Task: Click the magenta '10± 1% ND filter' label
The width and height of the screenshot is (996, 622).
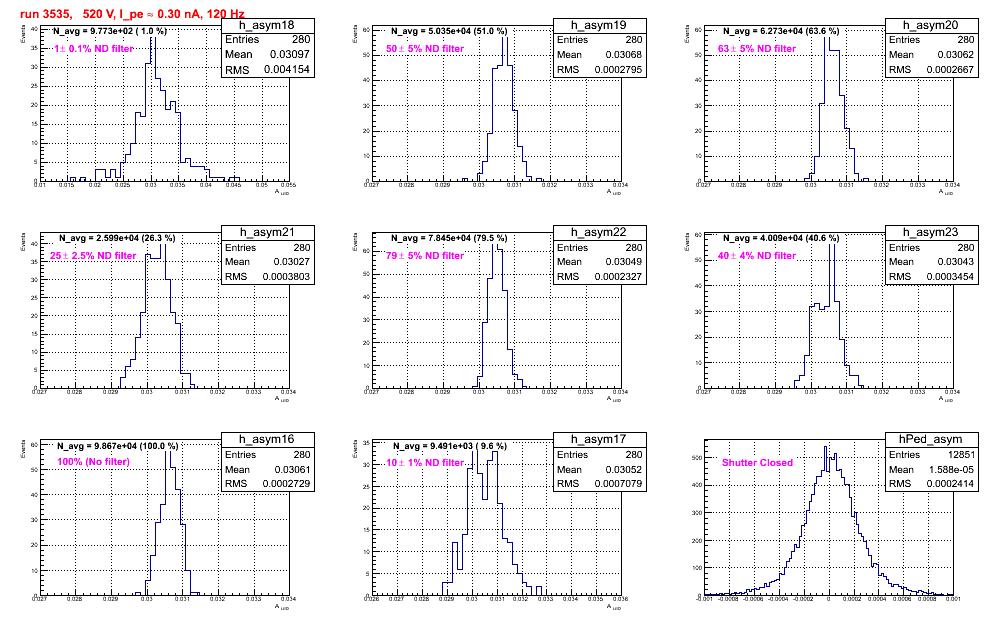Action: pyautogui.click(x=425, y=463)
